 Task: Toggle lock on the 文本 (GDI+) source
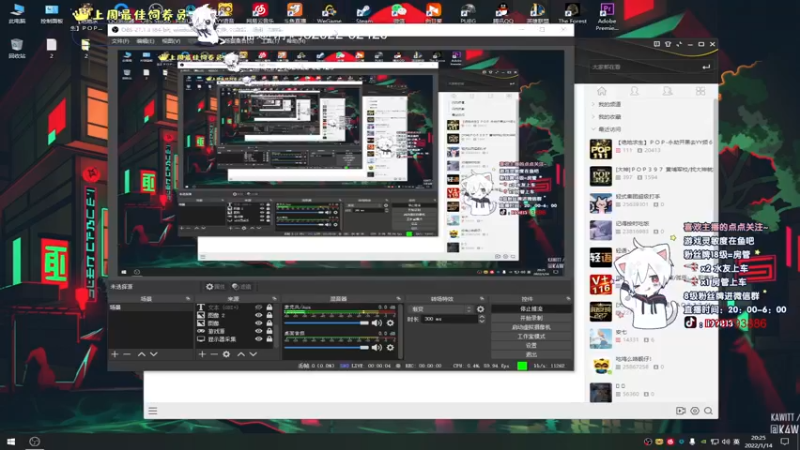tap(269, 308)
